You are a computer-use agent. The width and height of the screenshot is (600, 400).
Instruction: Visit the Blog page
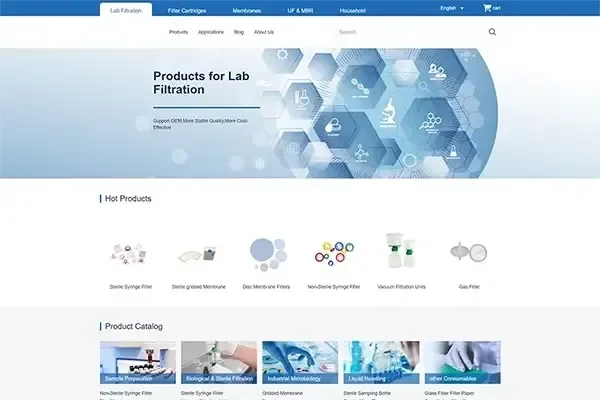point(239,32)
